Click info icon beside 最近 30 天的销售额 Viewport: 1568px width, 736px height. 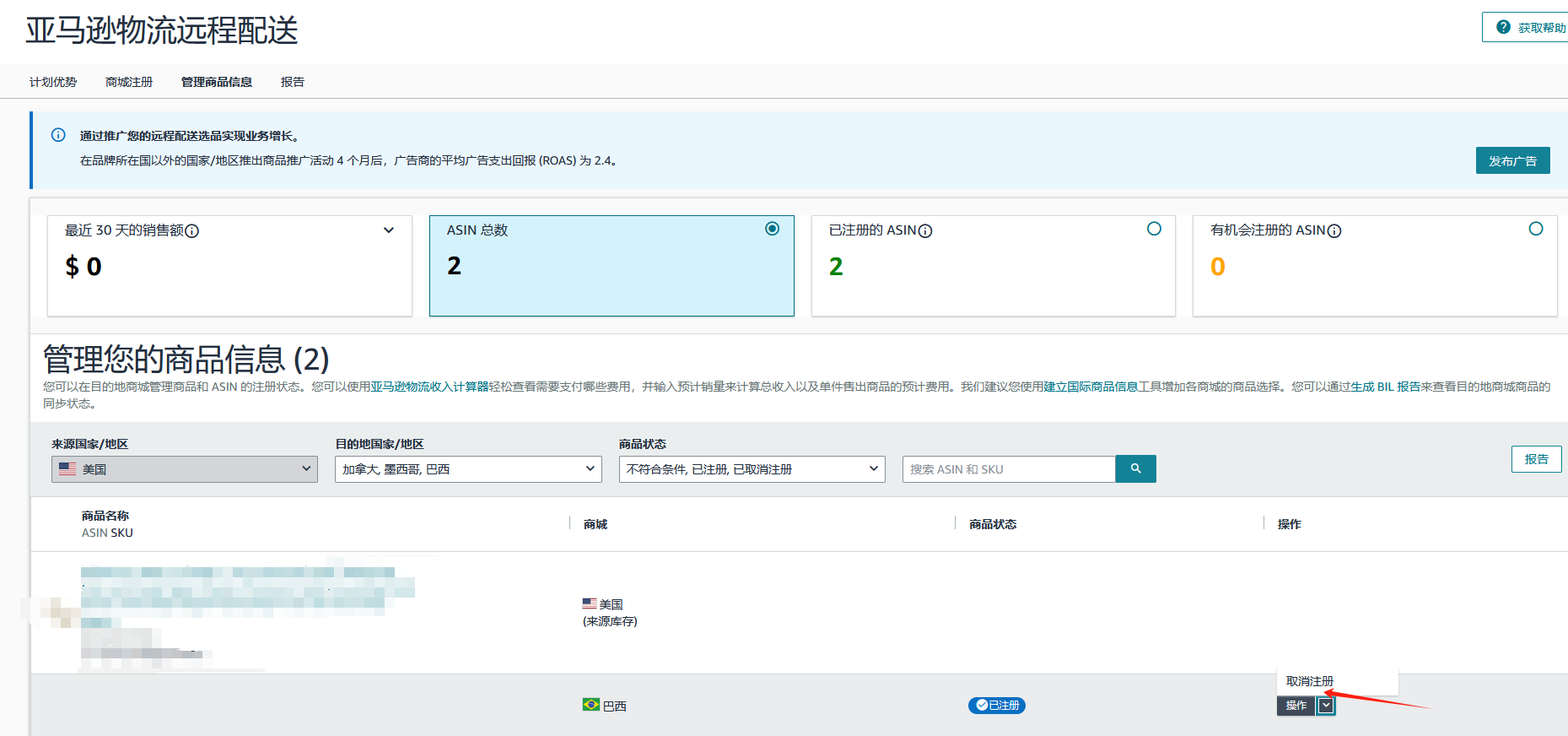(x=192, y=231)
